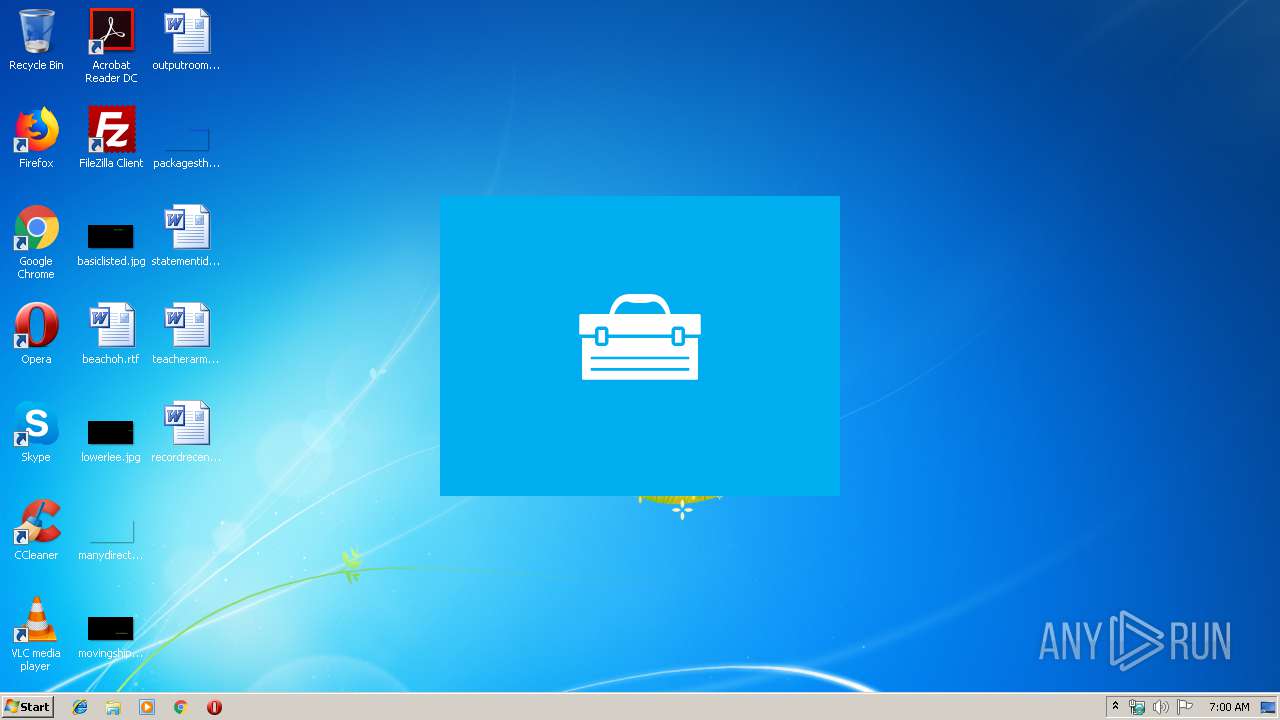Select the outputroom Word document icon
The height and width of the screenshot is (720, 1280).
pos(186,40)
